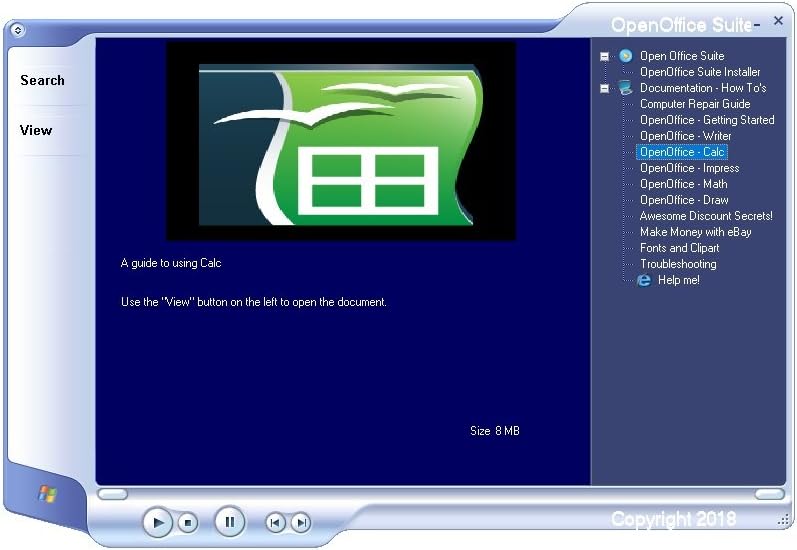Click the Calc spreadsheet logo image
The width and height of the screenshot is (797, 550).
point(341,140)
